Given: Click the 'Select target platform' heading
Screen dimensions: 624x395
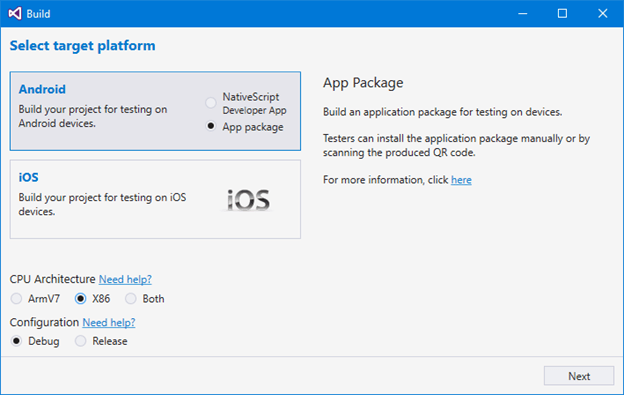Looking at the screenshot, I should (82, 46).
